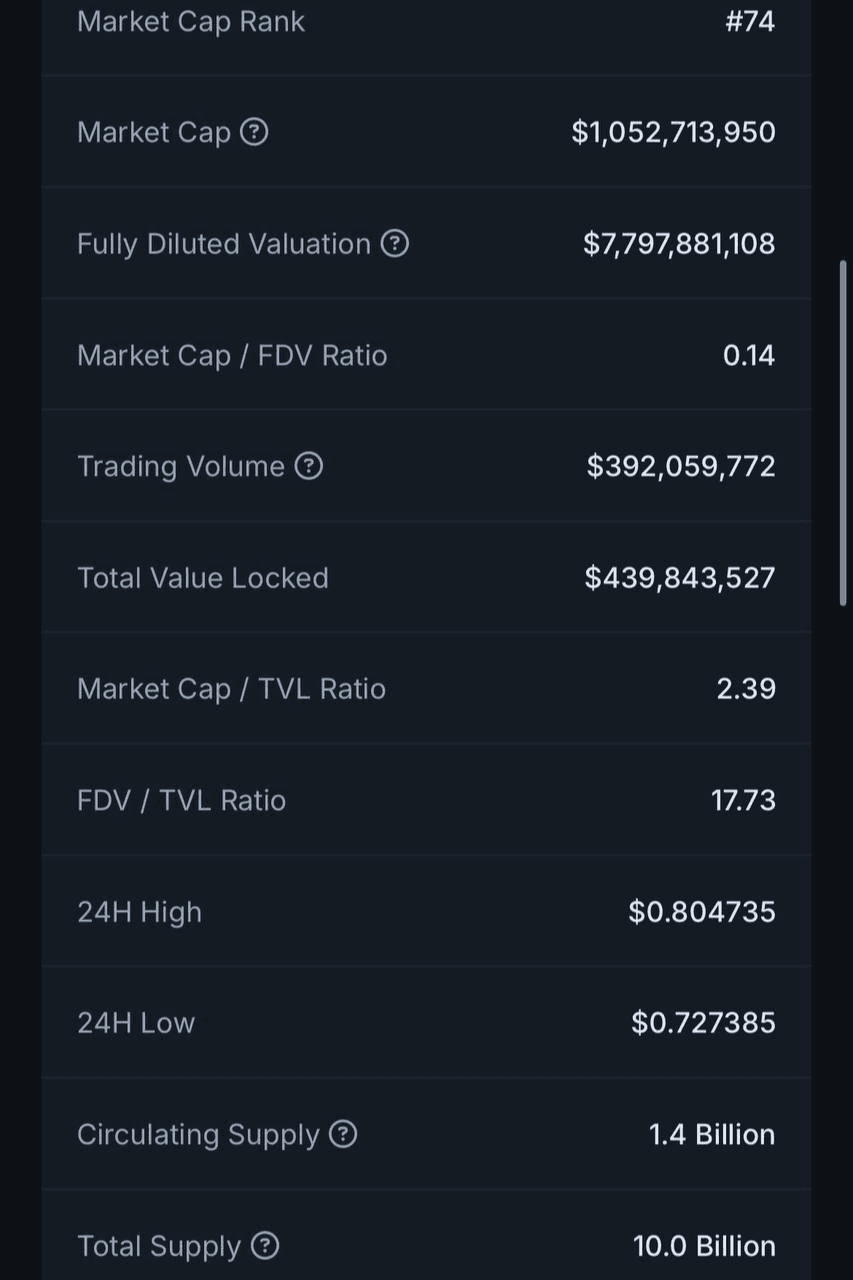Select the Market Cap Rank #74 value

[750, 21]
